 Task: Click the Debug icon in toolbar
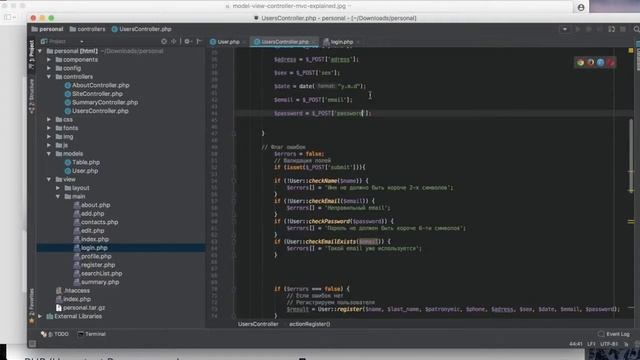(589, 29)
